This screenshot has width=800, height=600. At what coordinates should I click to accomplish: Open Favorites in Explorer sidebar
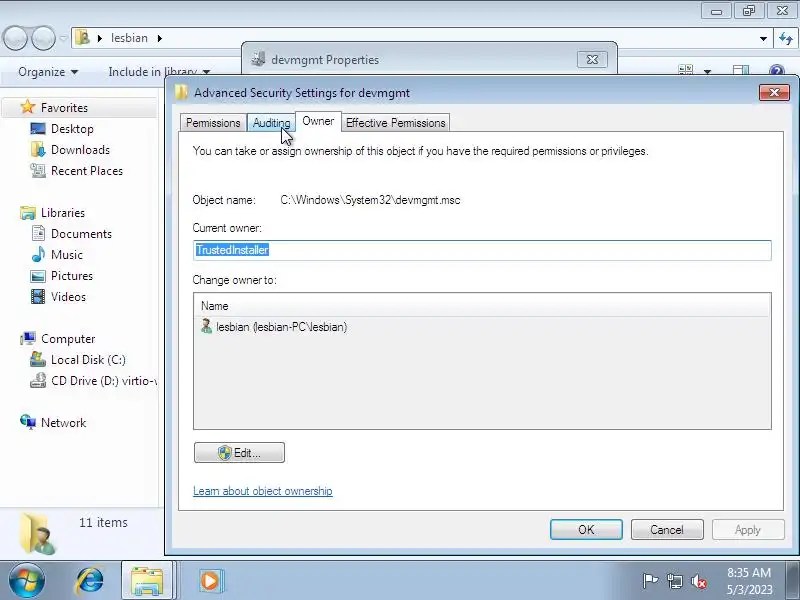pyautogui.click(x=64, y=108)
